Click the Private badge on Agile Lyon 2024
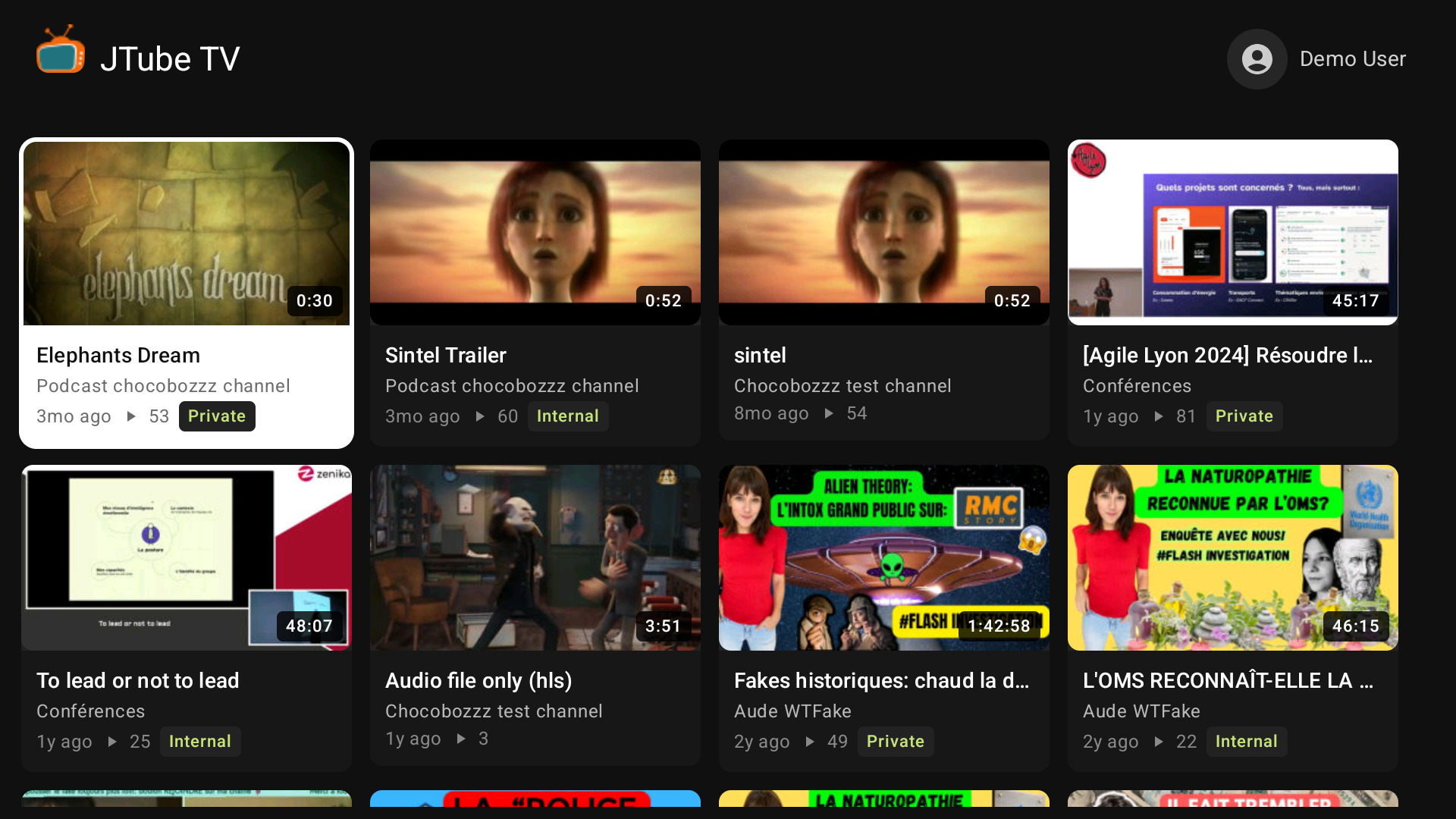 [x=1244, y=416]
